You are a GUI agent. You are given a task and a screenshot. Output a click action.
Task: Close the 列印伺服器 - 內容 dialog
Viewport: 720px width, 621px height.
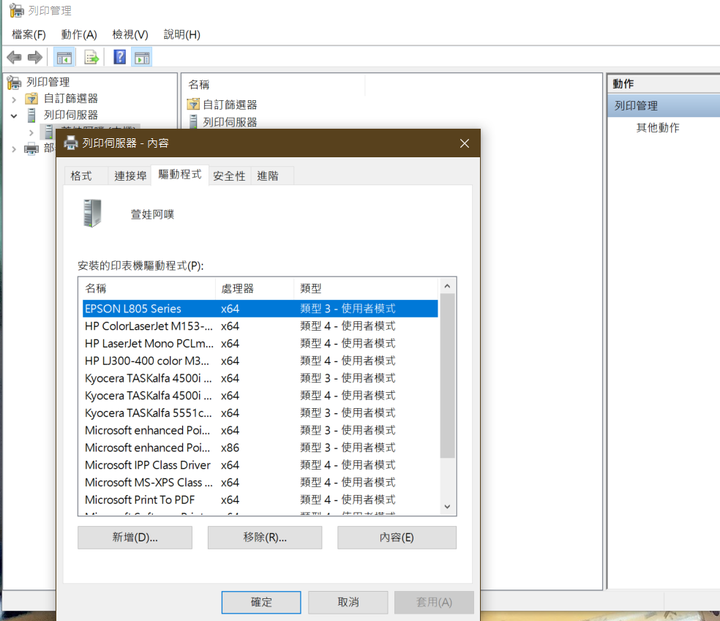464,143
